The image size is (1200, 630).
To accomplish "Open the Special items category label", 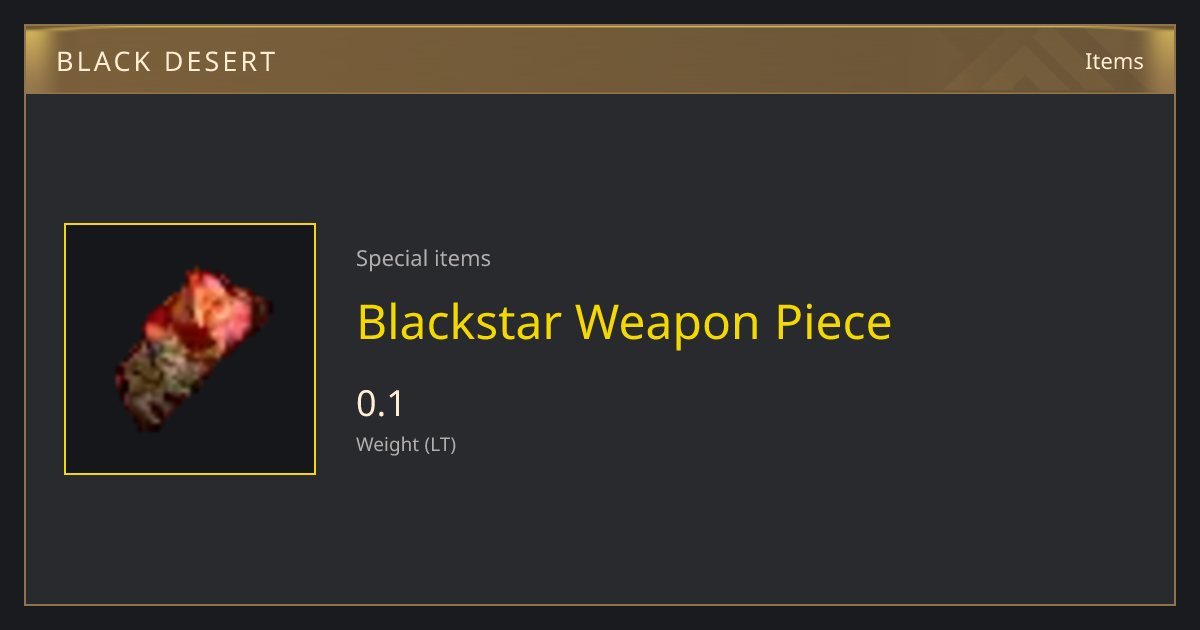I will (423, 259).
